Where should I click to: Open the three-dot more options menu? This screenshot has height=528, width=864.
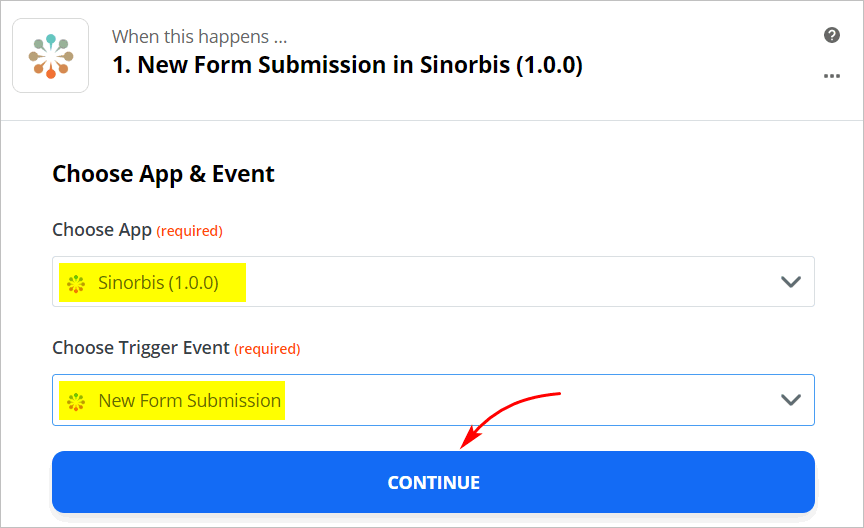[831, 76]
